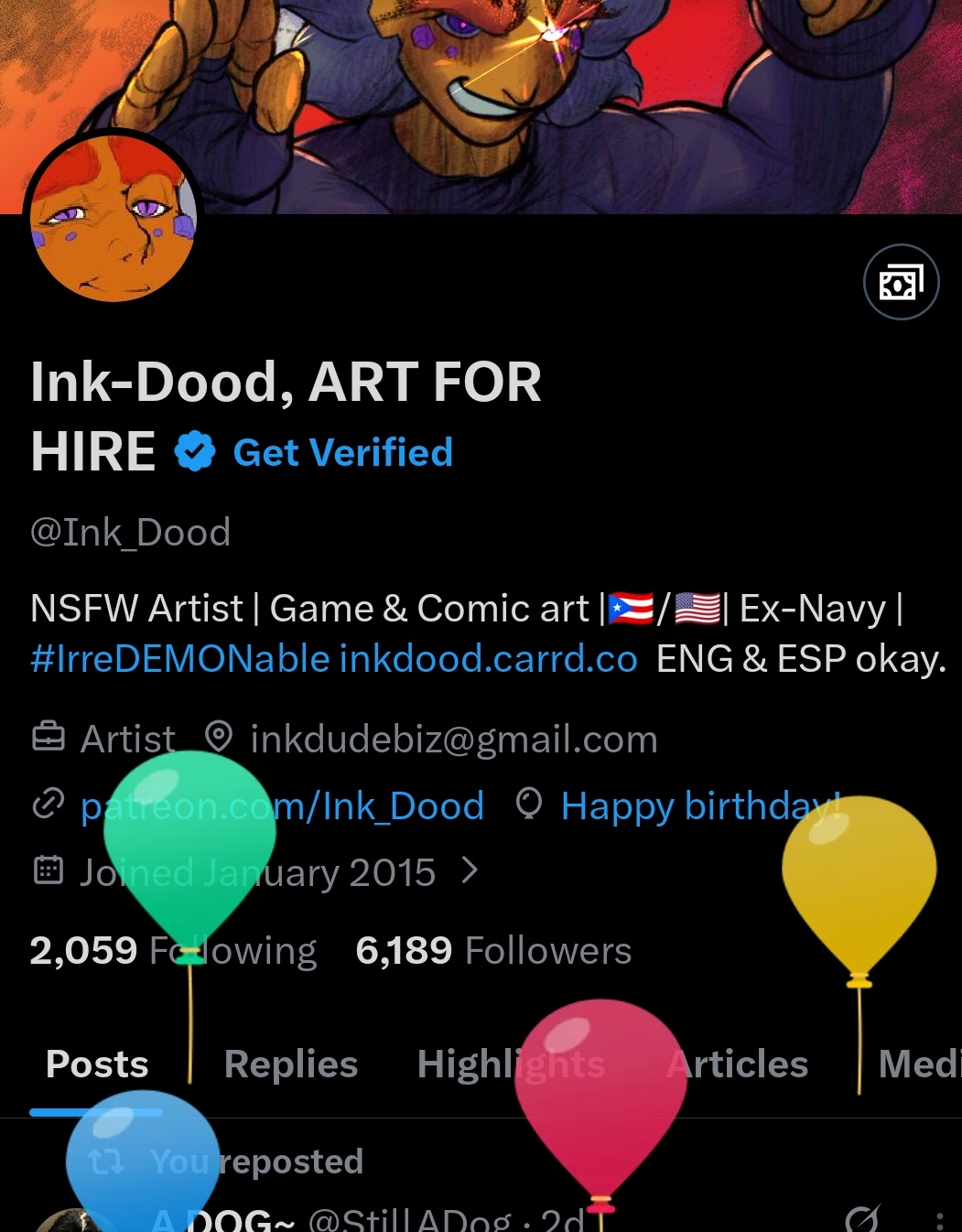Open the patreon.com/Ink_Dood link

point(282,806)
